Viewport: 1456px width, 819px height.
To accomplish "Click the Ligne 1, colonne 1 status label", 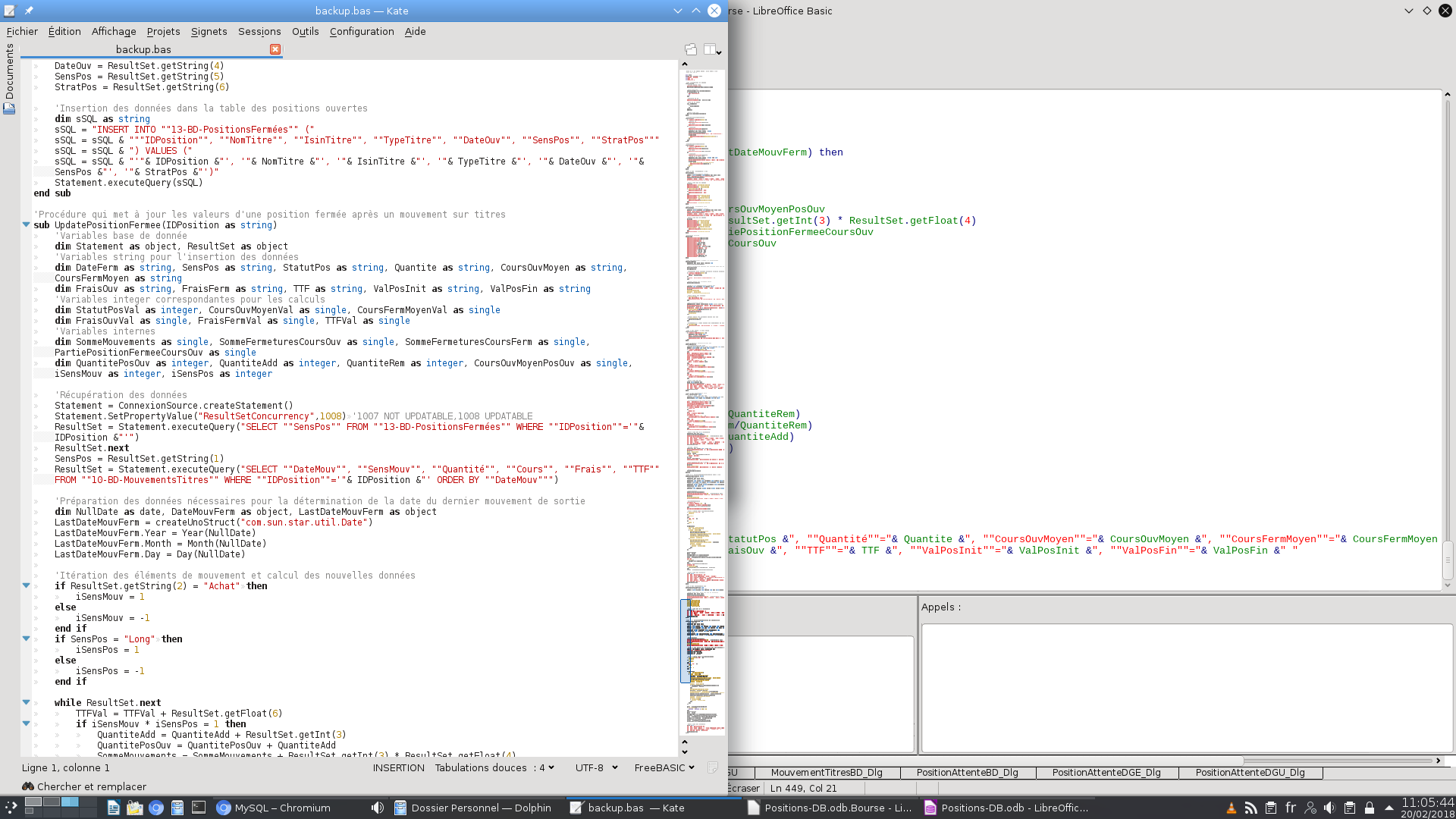I will coord(66,767).
